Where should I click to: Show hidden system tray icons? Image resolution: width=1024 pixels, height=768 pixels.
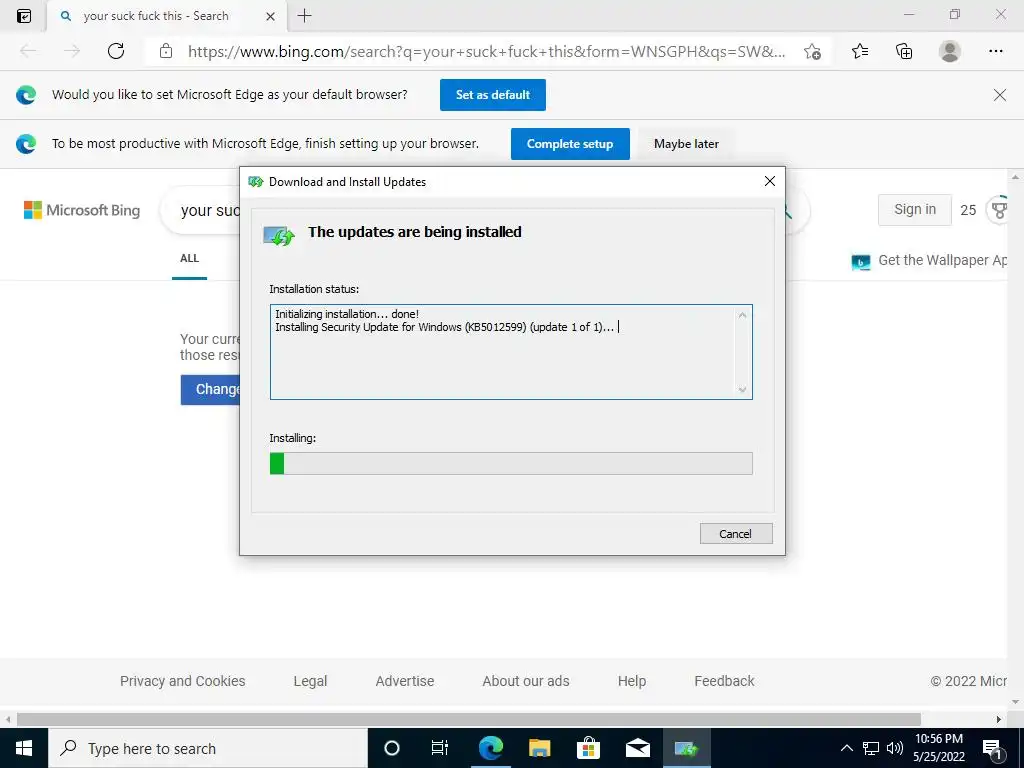846,748
